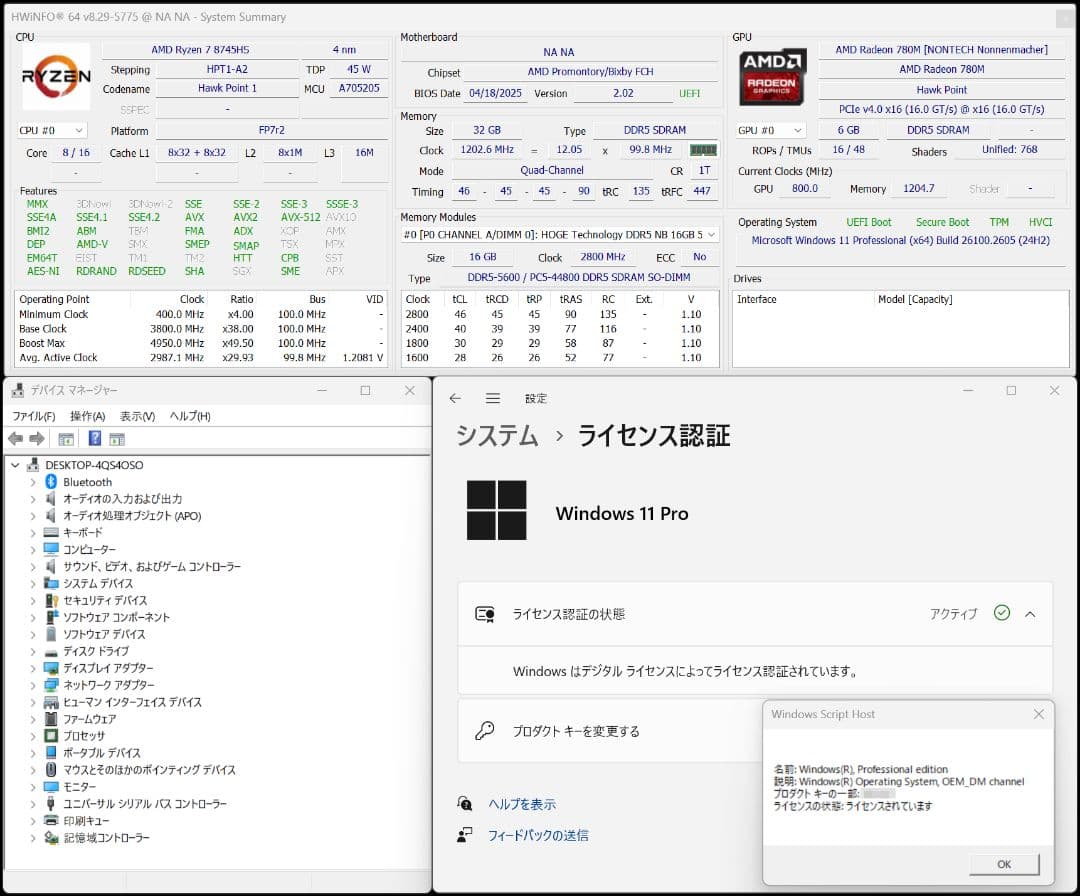
Task: Open the CPU #0 selector dropdown
Action: pyautogui.click(x=52, y=130)
